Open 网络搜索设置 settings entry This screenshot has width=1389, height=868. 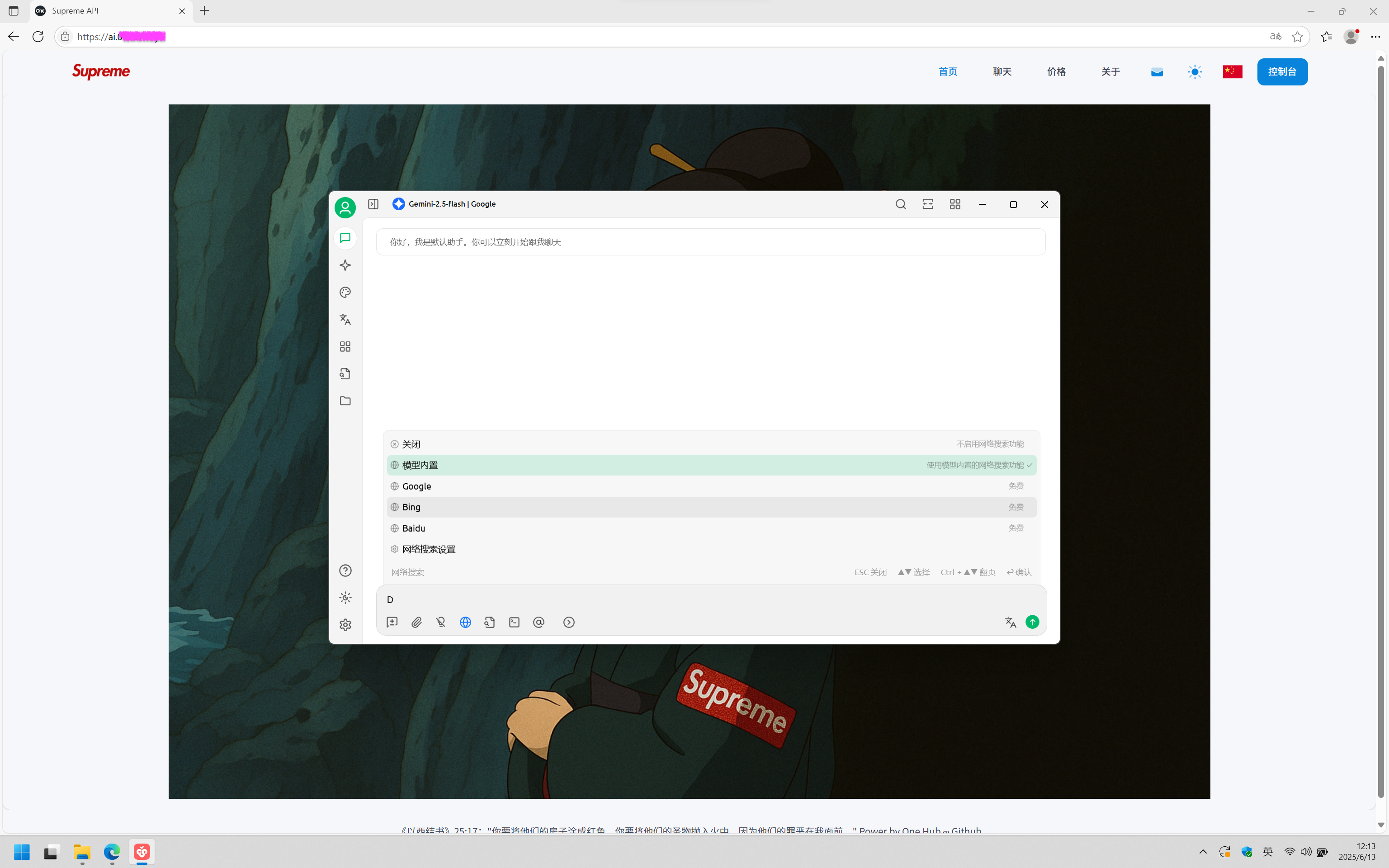(x=711, y=549)
